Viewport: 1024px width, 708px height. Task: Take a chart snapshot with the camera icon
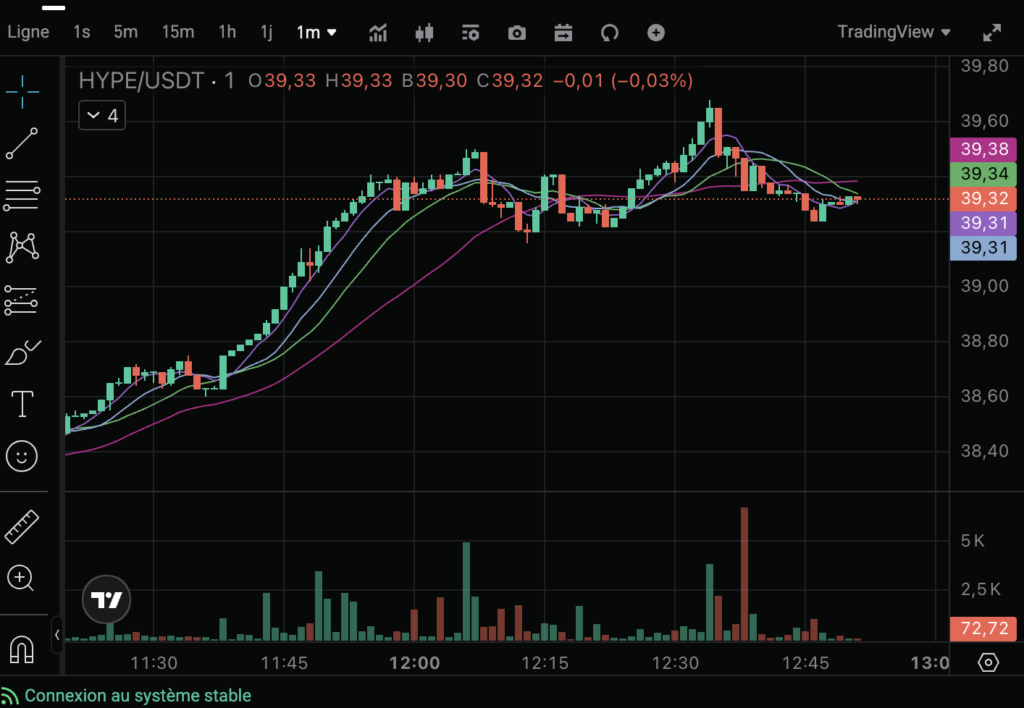click(x=516, y=32)
